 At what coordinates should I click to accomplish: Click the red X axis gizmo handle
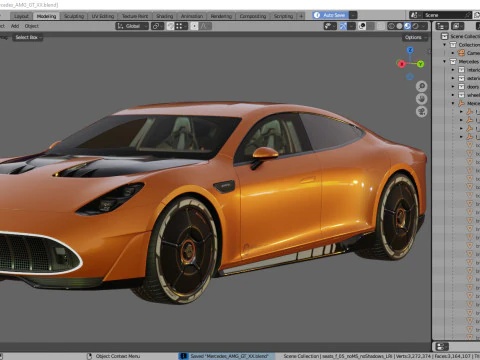pyautogui.click(x=401, y=64)
